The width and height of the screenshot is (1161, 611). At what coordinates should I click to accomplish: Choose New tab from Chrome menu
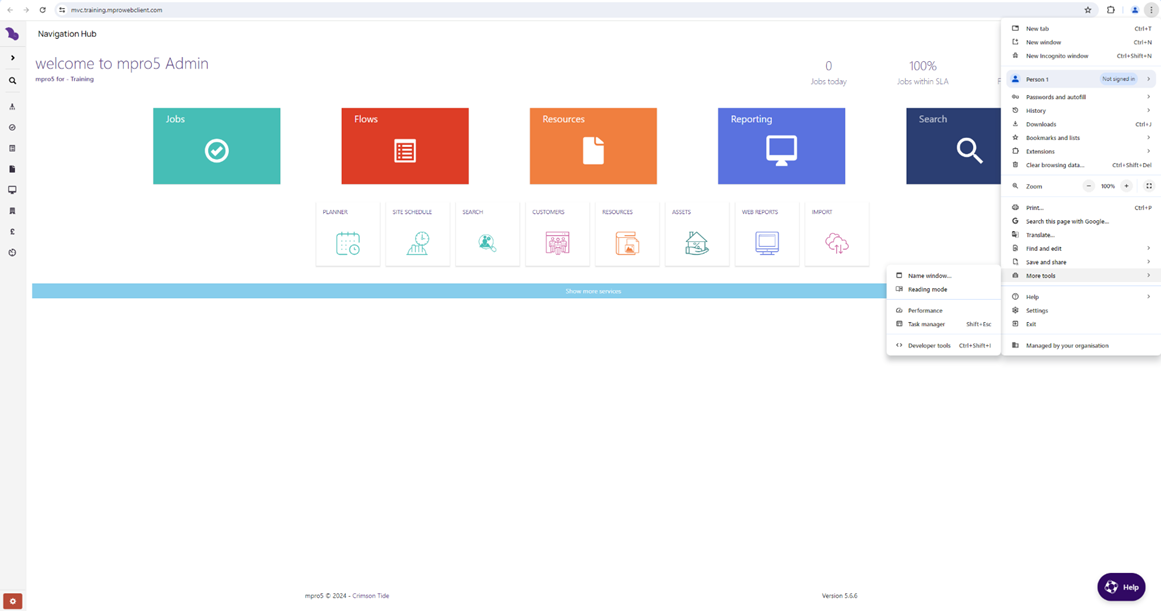click(x=1081, y=29)
